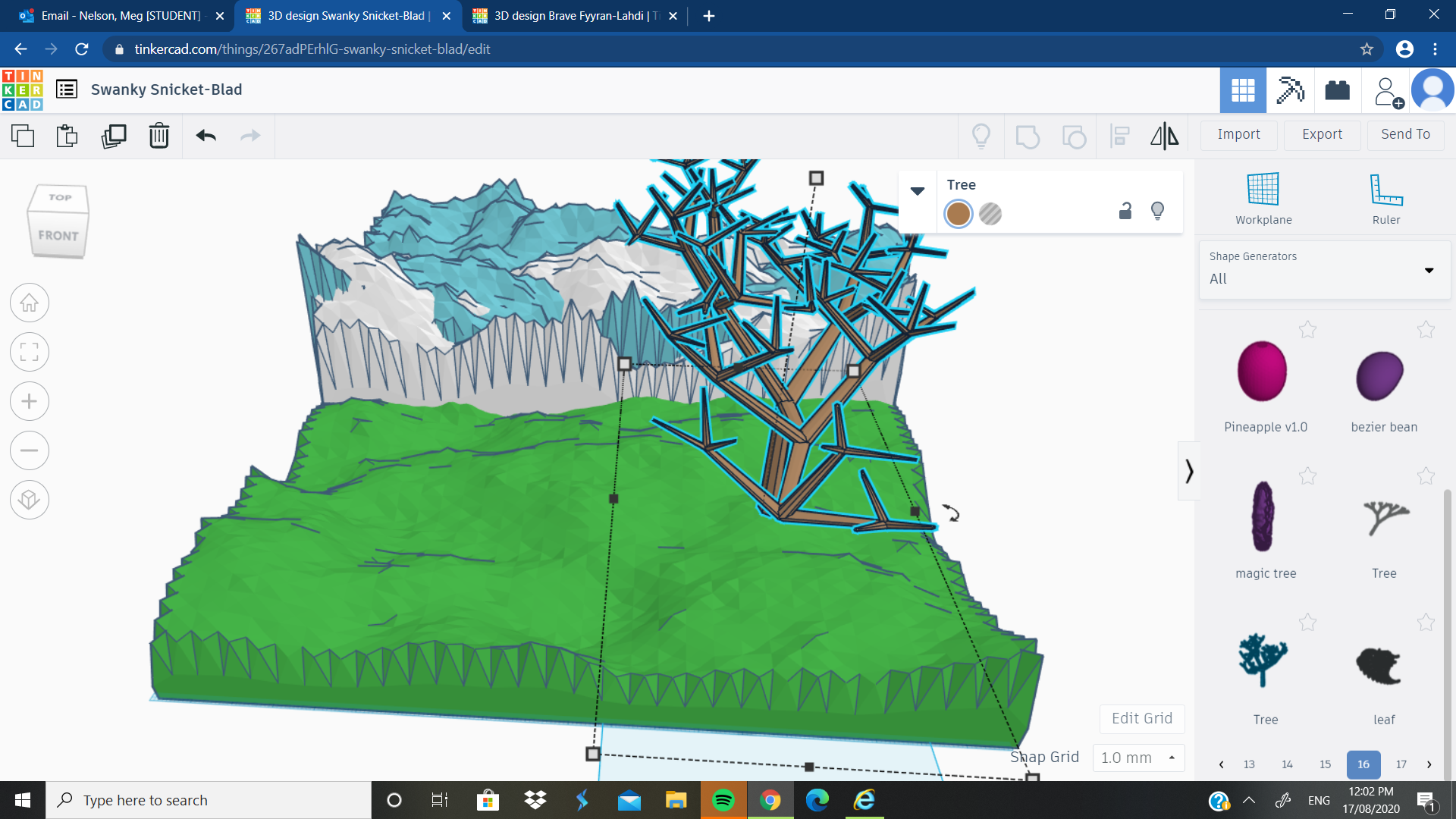Delete the selected Tree shape
1456x819 pixels.
point(158,136)
